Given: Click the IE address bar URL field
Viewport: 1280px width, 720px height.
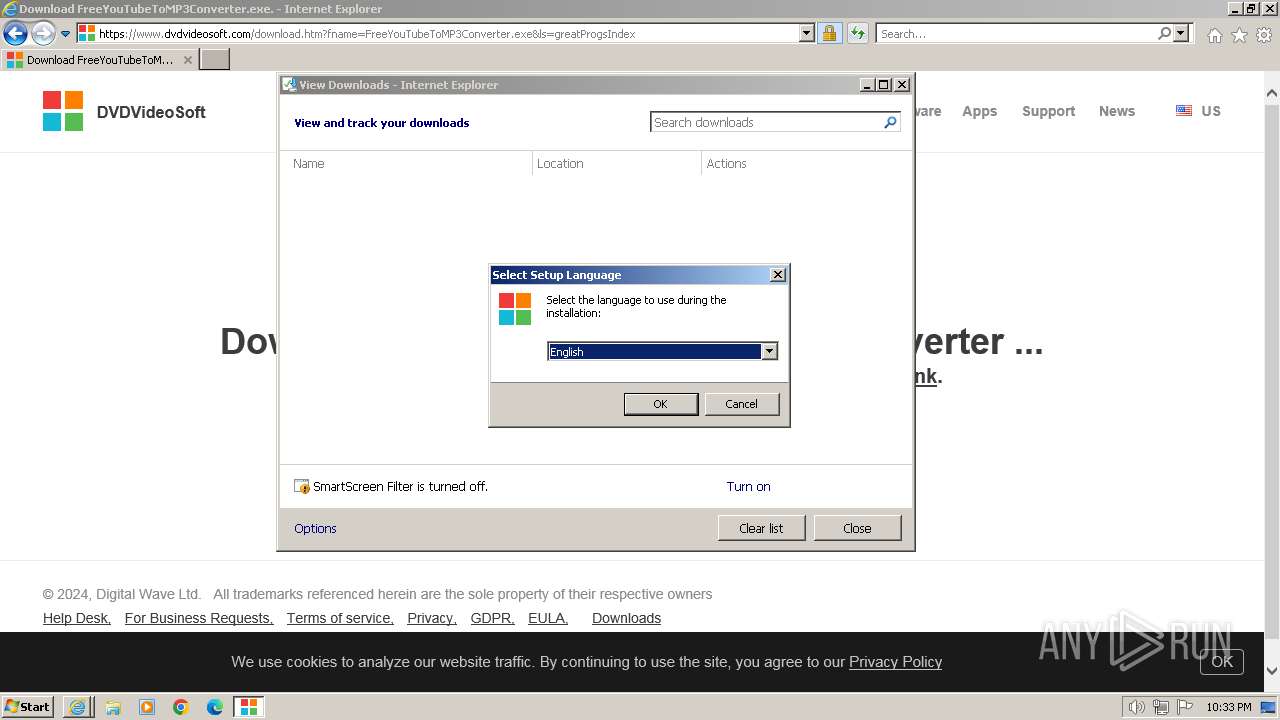Looking at the screenshot, I should pyautogui.click(x=447, y=33).
